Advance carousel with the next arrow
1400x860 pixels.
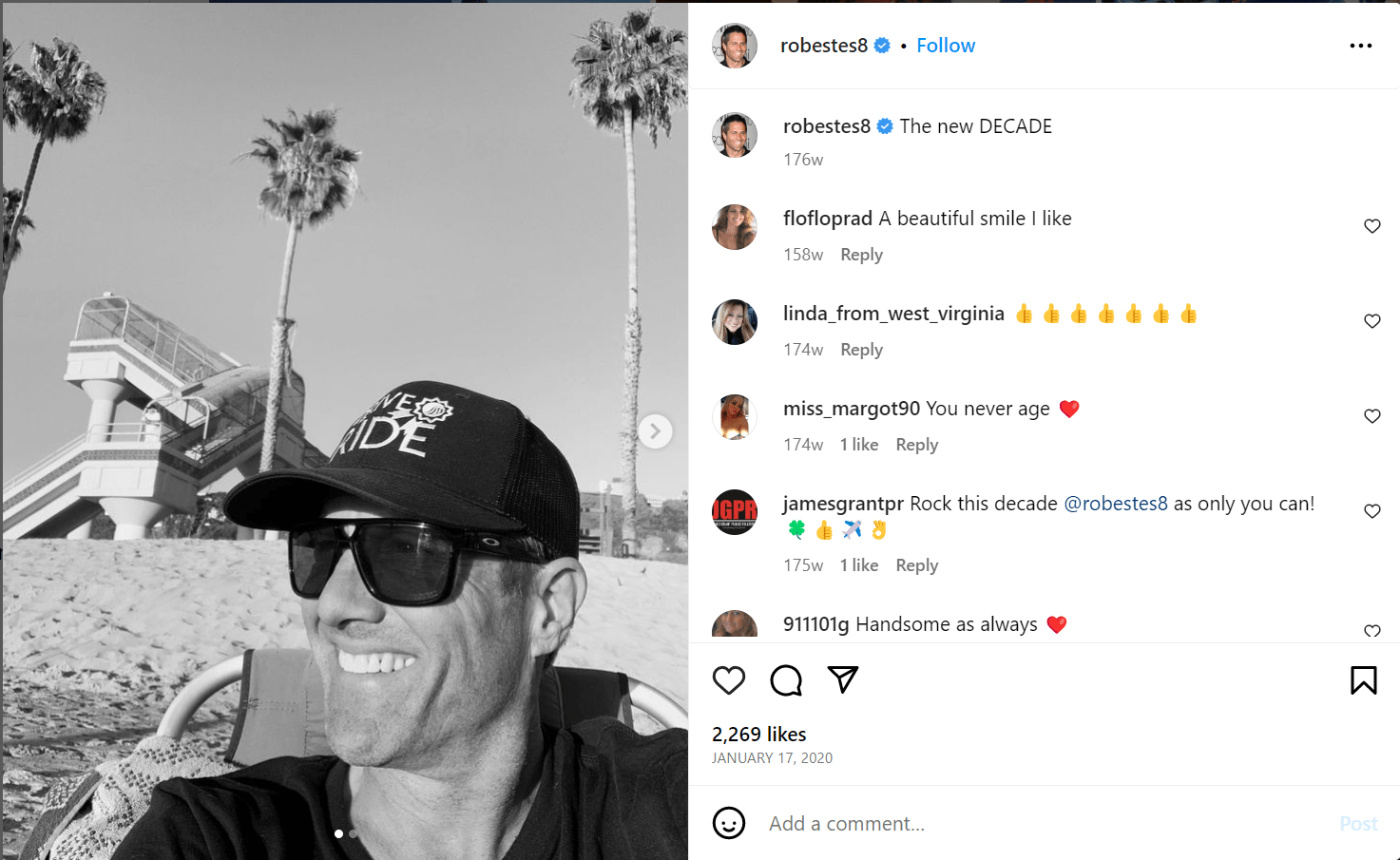pyautogui.click(x=655, y=430)
